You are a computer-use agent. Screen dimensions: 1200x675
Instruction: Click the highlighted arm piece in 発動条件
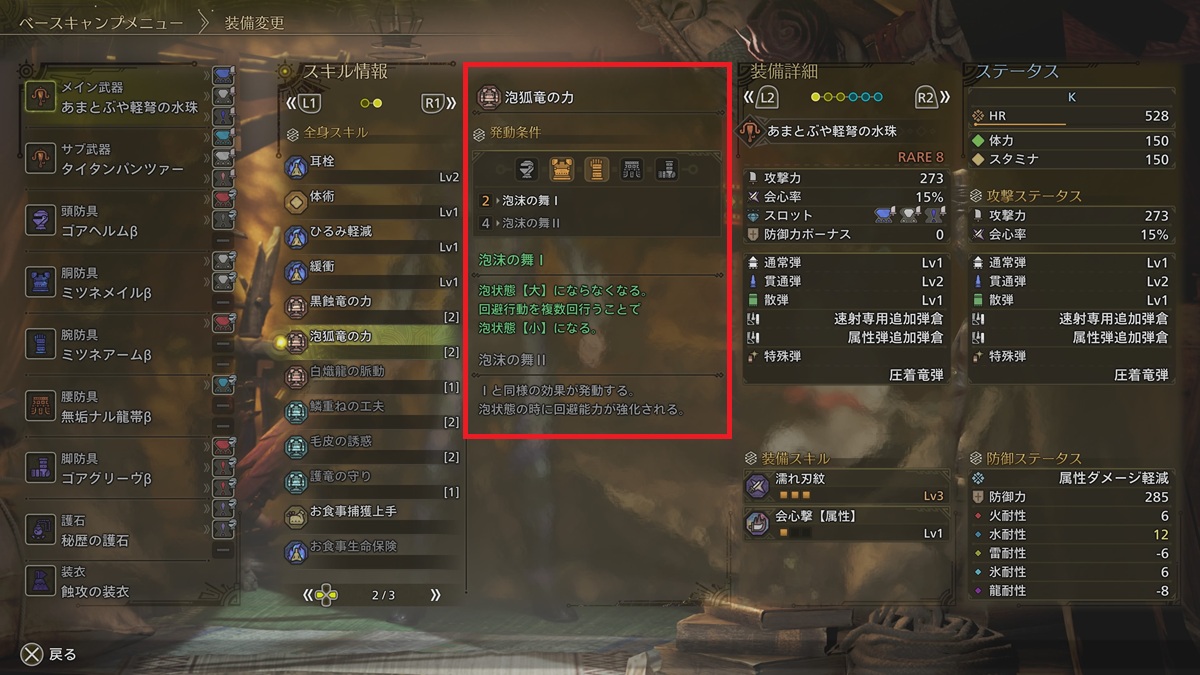click(x=596, y=169)
